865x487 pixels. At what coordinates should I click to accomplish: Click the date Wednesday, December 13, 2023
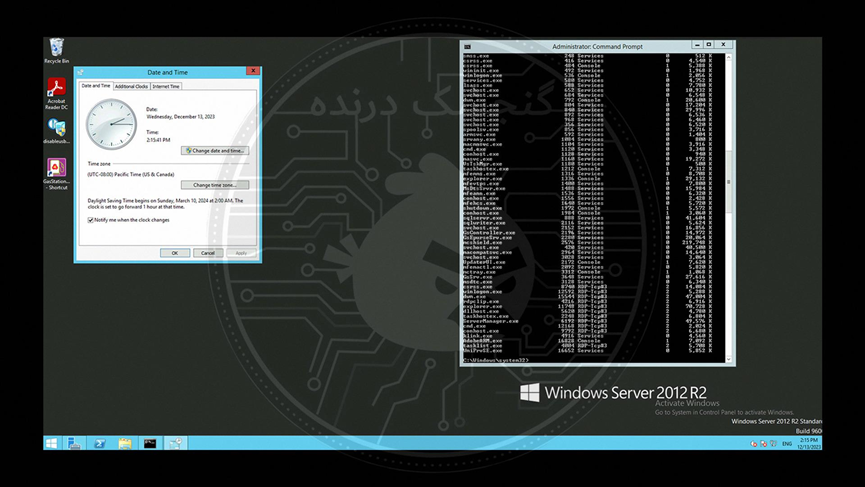pyautogui.click(x=180, y=117)
